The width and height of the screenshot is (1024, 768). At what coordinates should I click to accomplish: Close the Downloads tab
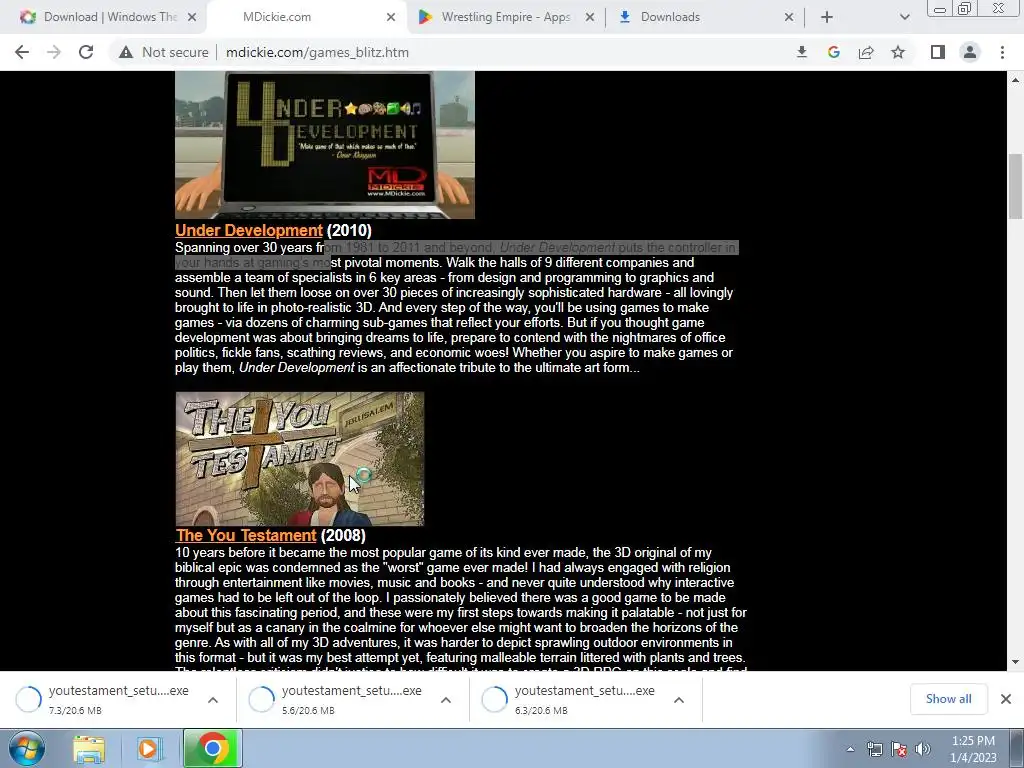(x=789, y=18)
